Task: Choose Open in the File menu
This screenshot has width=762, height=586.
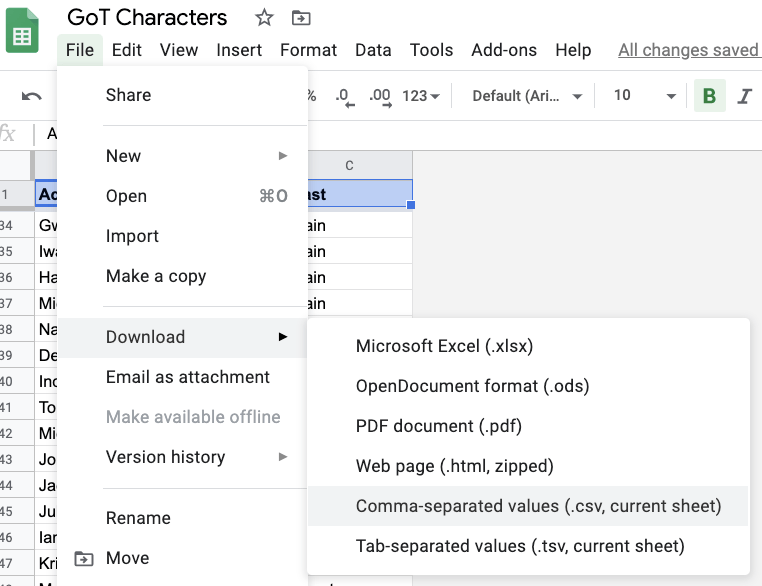Action: 182,196
